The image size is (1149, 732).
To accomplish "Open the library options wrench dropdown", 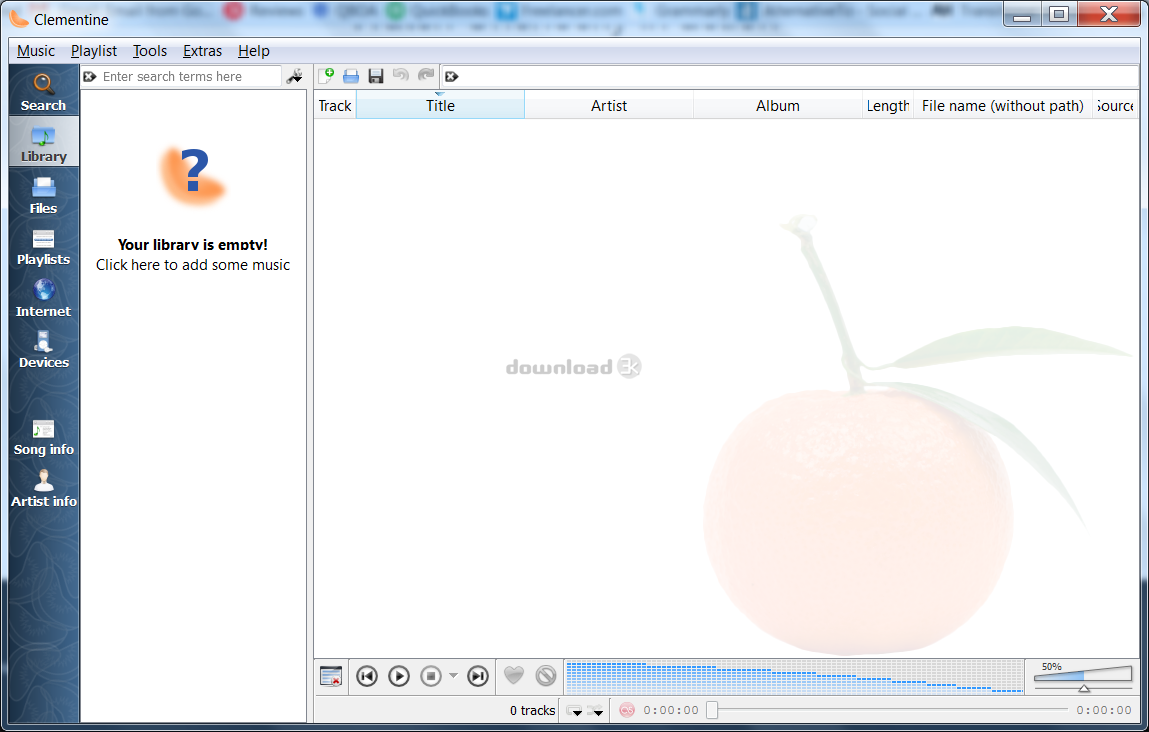I will pyautogui.click(x=294, y=77).
